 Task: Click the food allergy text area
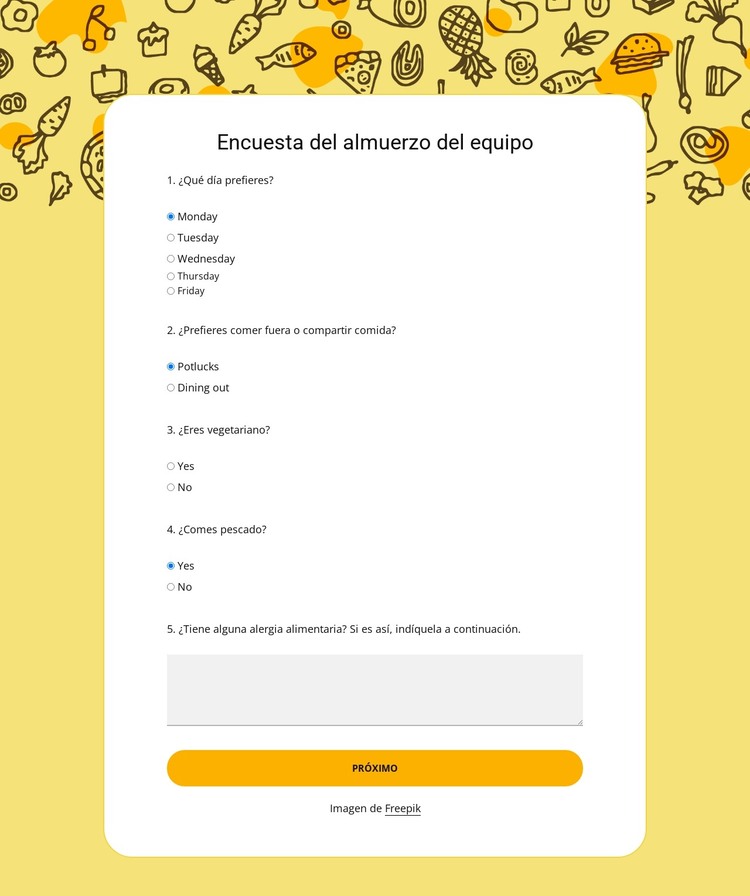pyautogui.click(x=374, y=690)
